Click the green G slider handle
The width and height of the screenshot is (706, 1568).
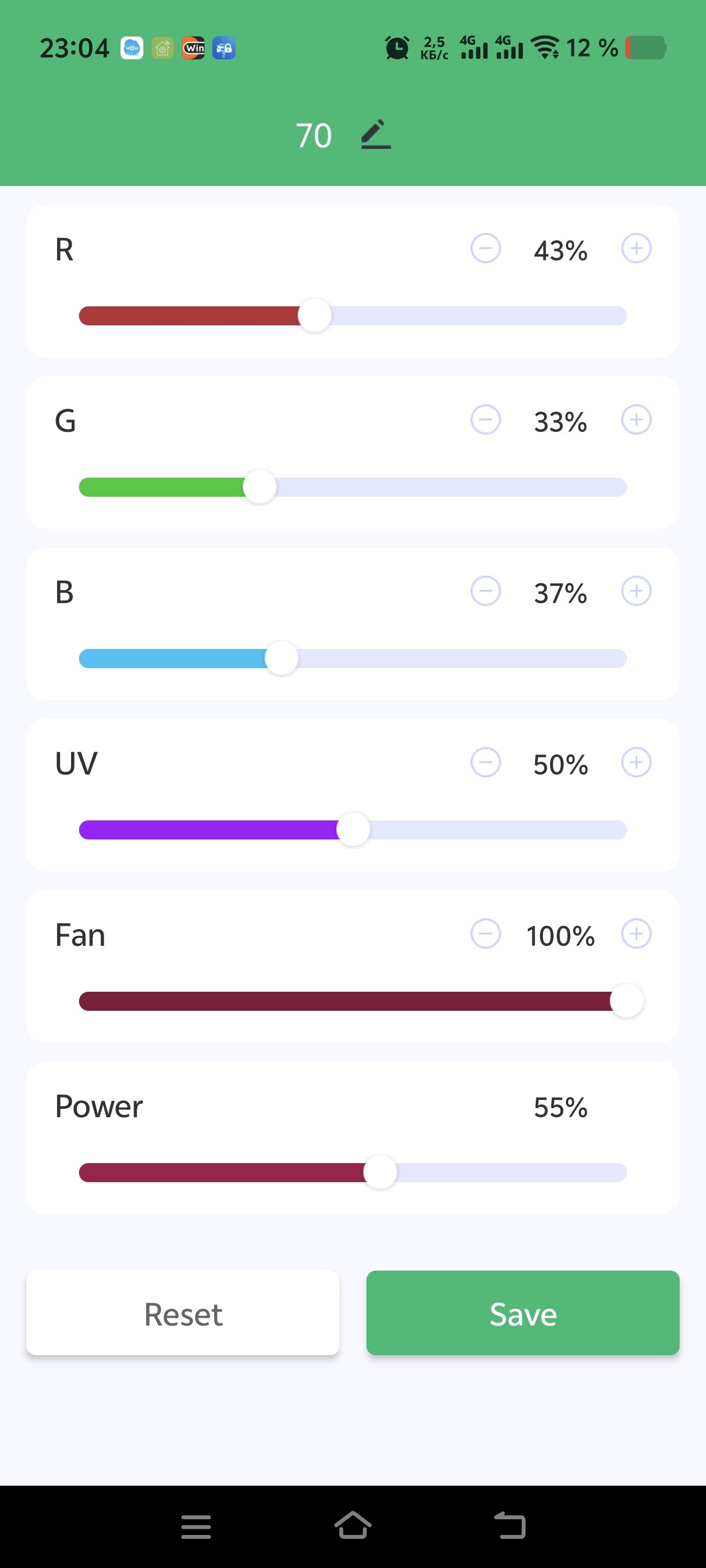click(259, 487)
